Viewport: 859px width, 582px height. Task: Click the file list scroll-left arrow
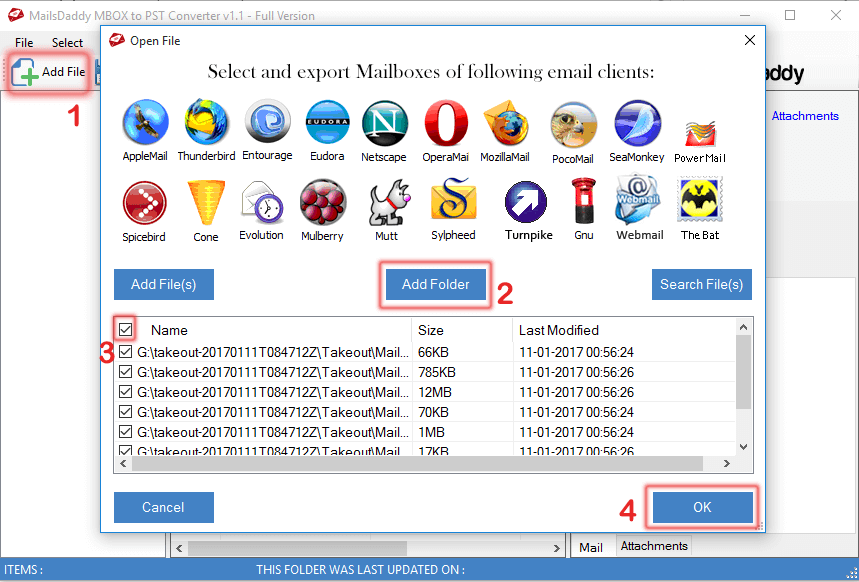click(x=123, y=464)
